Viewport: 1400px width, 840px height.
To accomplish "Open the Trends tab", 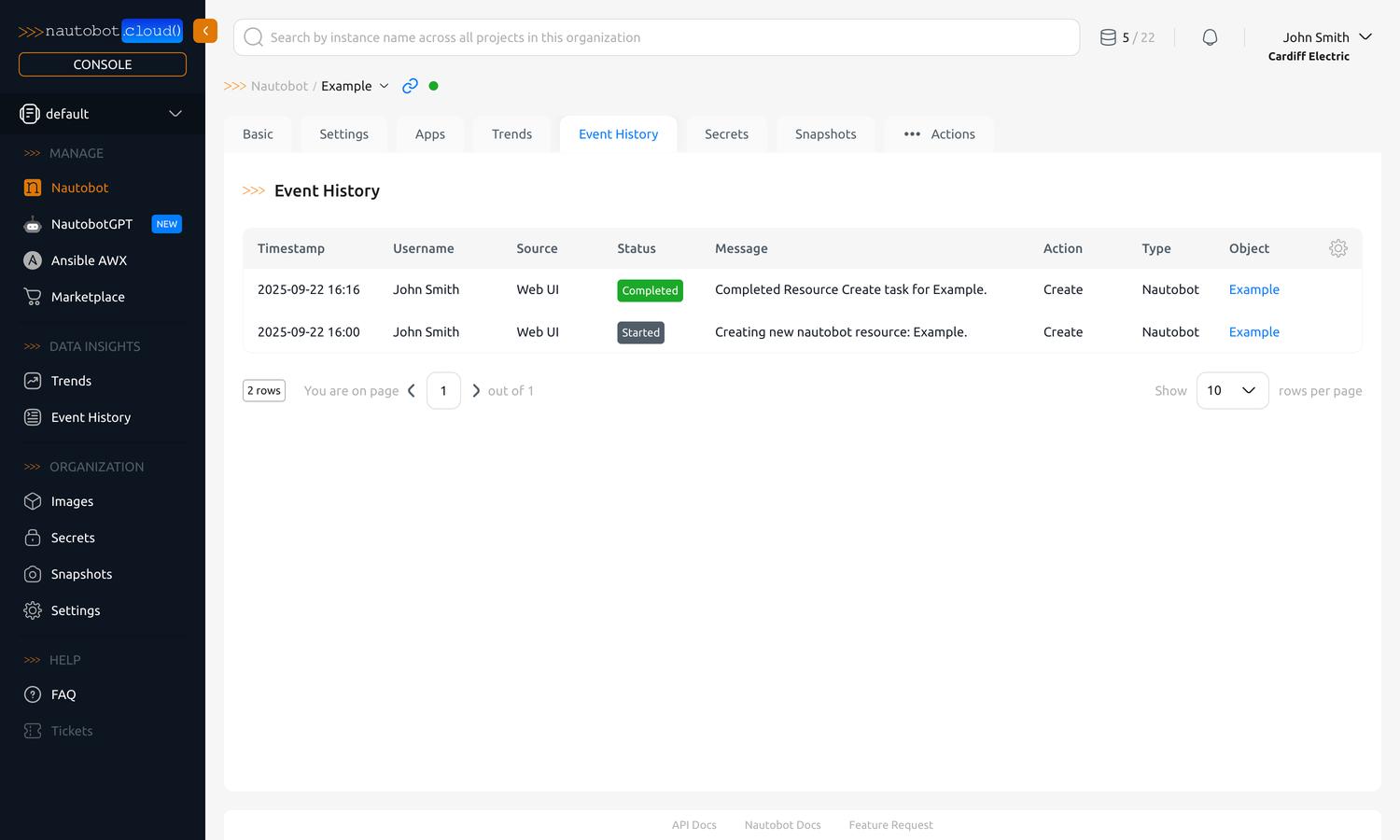I will (x=511, y=133).
